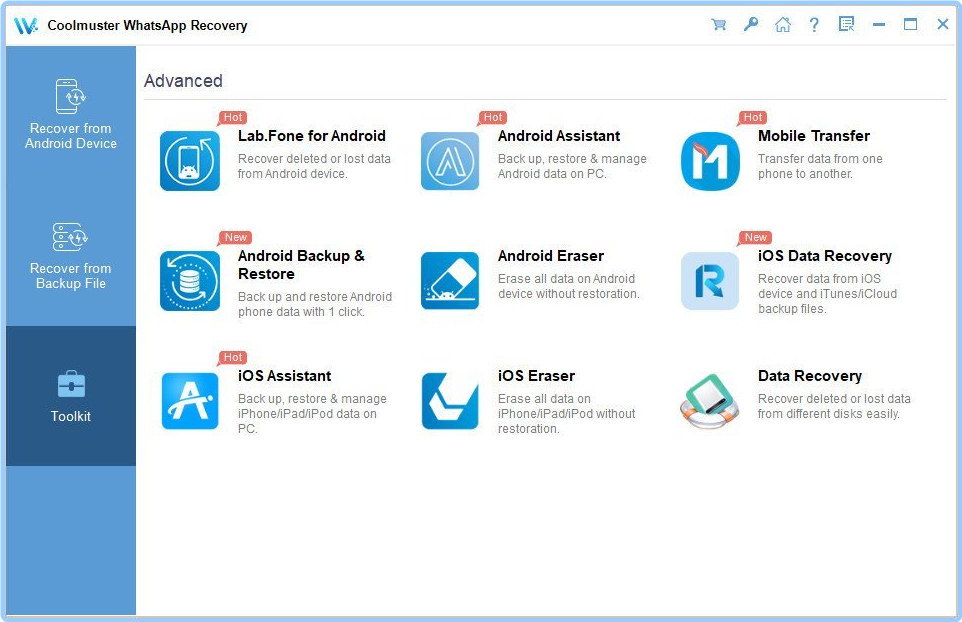Screen dimensions: 962x622
Task: Click the Lab.Fone for Android icon
Action: click(190, 161)
